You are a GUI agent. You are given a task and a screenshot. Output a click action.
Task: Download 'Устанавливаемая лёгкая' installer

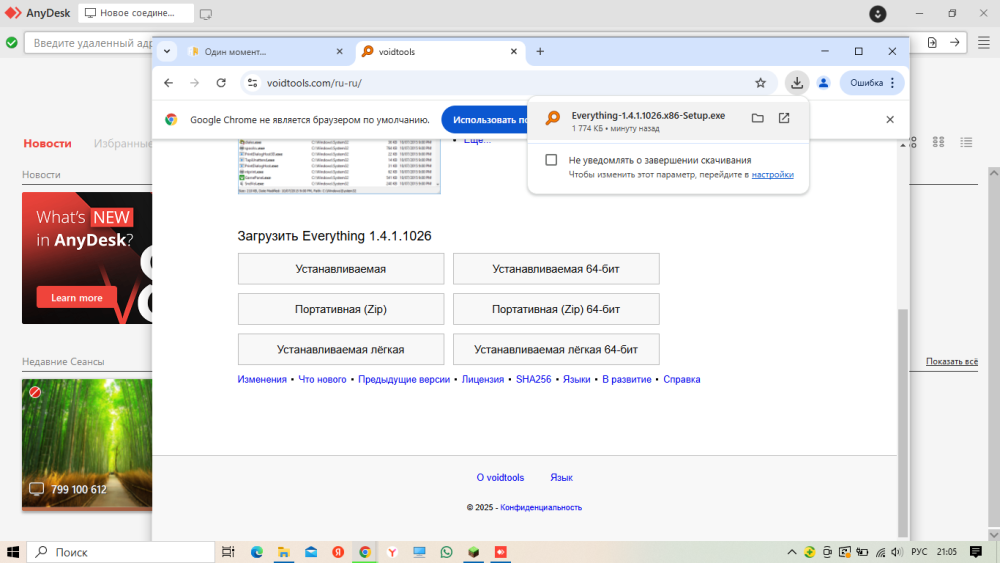pos(341,349)
